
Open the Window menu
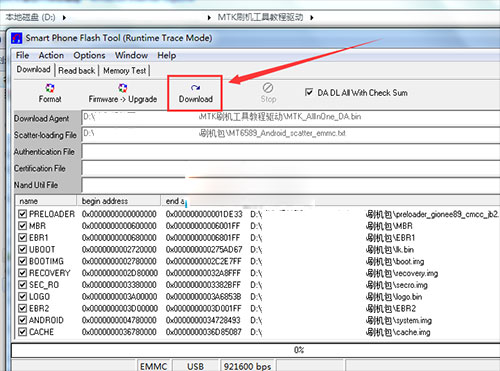coord(131,55)
